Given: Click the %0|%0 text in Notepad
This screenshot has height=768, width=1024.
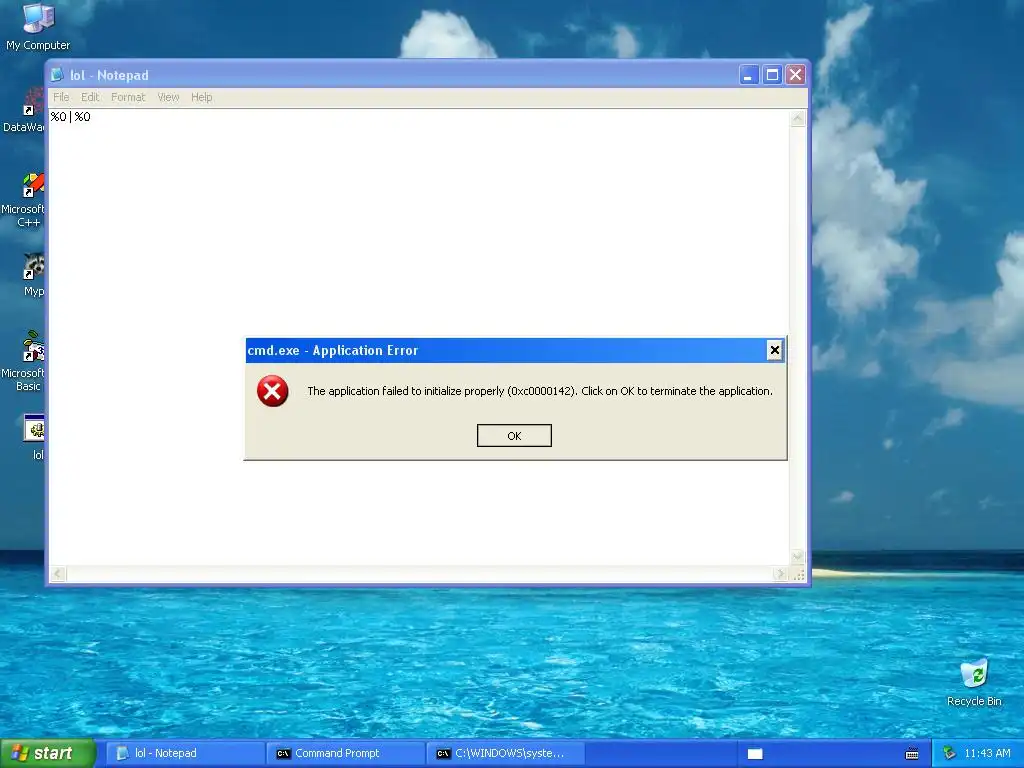Looking at the screenshot, I should click(71, 117).
